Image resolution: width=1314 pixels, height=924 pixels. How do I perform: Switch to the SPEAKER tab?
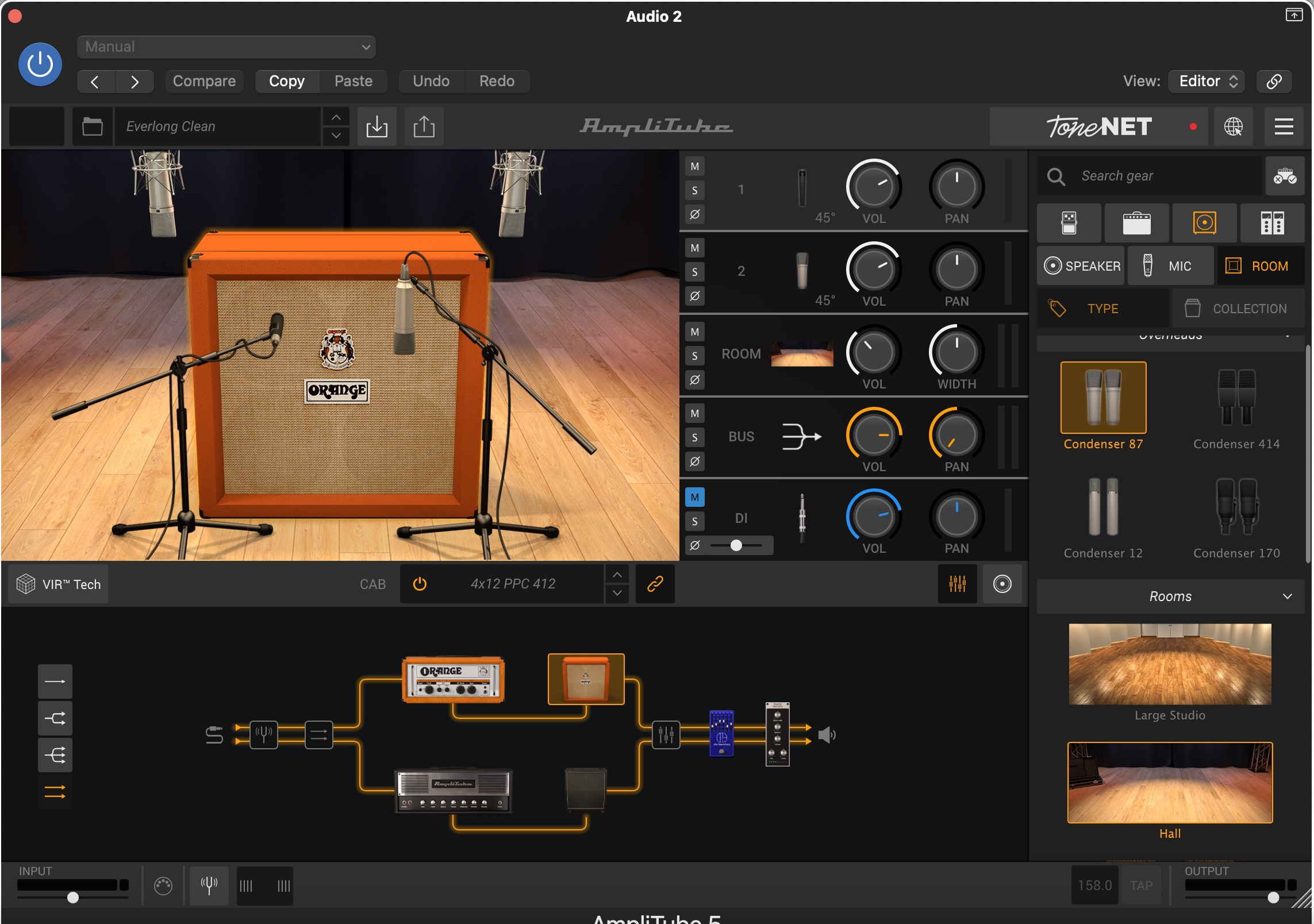coord(1081,266)
